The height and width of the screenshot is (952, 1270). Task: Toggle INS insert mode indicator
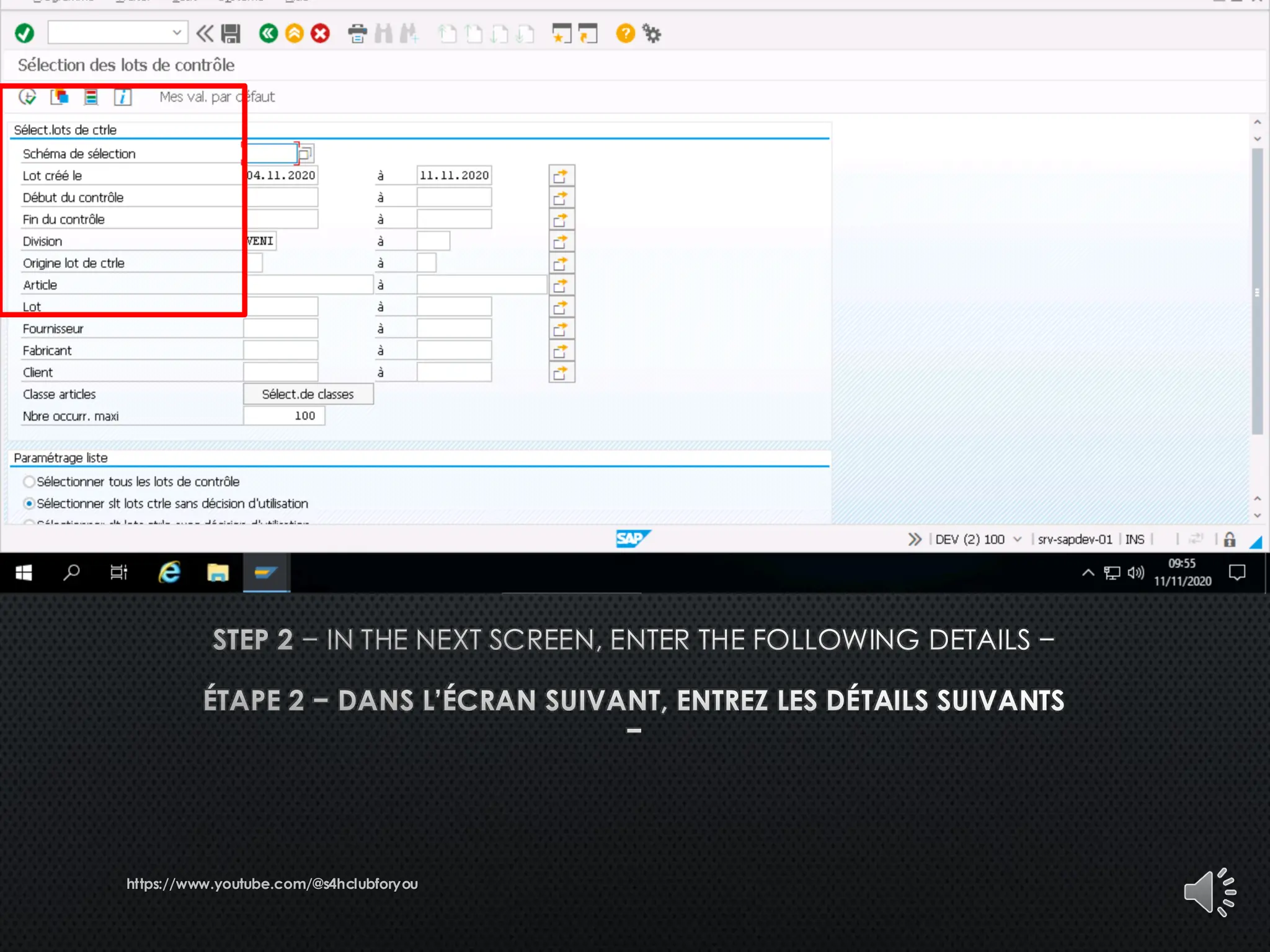coord(1135,539)
